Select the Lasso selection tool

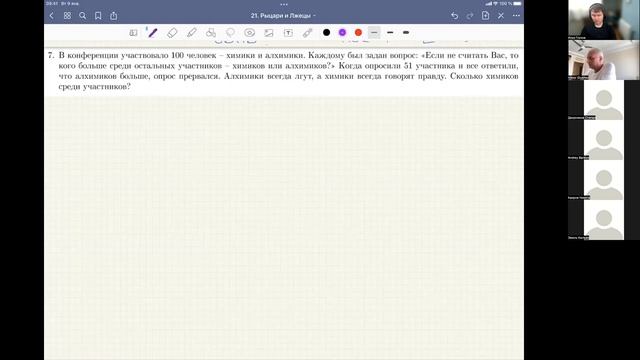[230, 33]
